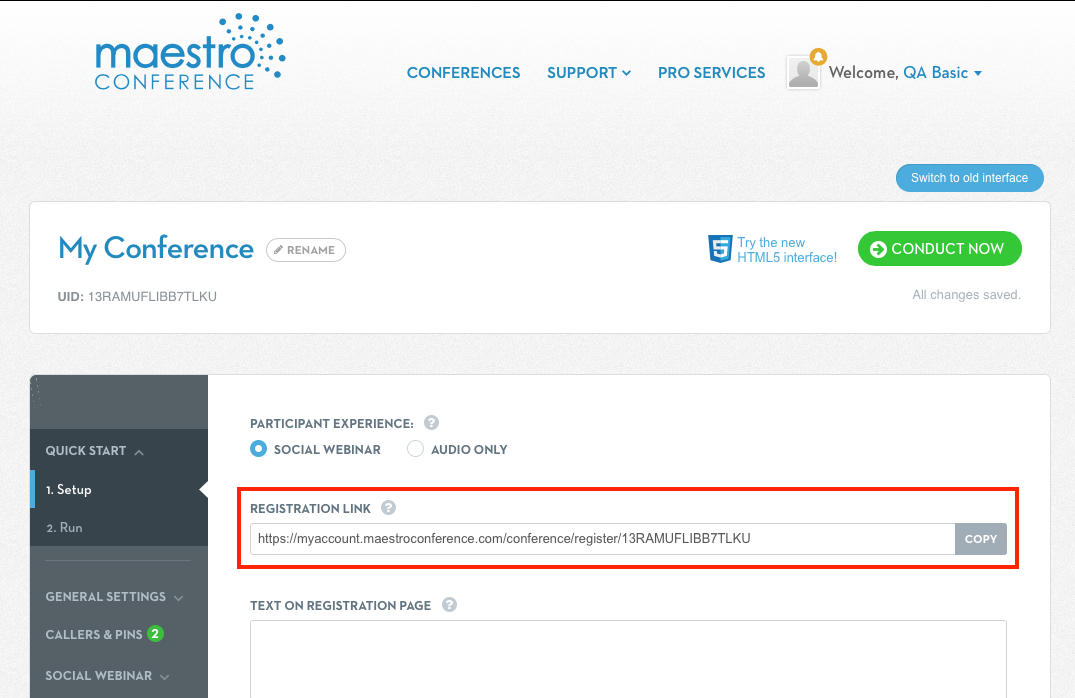This screenshot has height=698, width=1075.
Task: Click the My Conference title
Action: coord(156,249)
